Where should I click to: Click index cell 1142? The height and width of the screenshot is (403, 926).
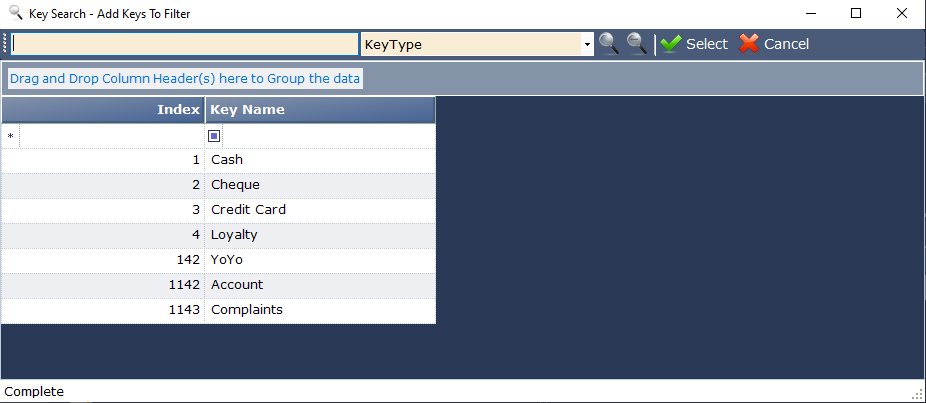click(103, 285)
